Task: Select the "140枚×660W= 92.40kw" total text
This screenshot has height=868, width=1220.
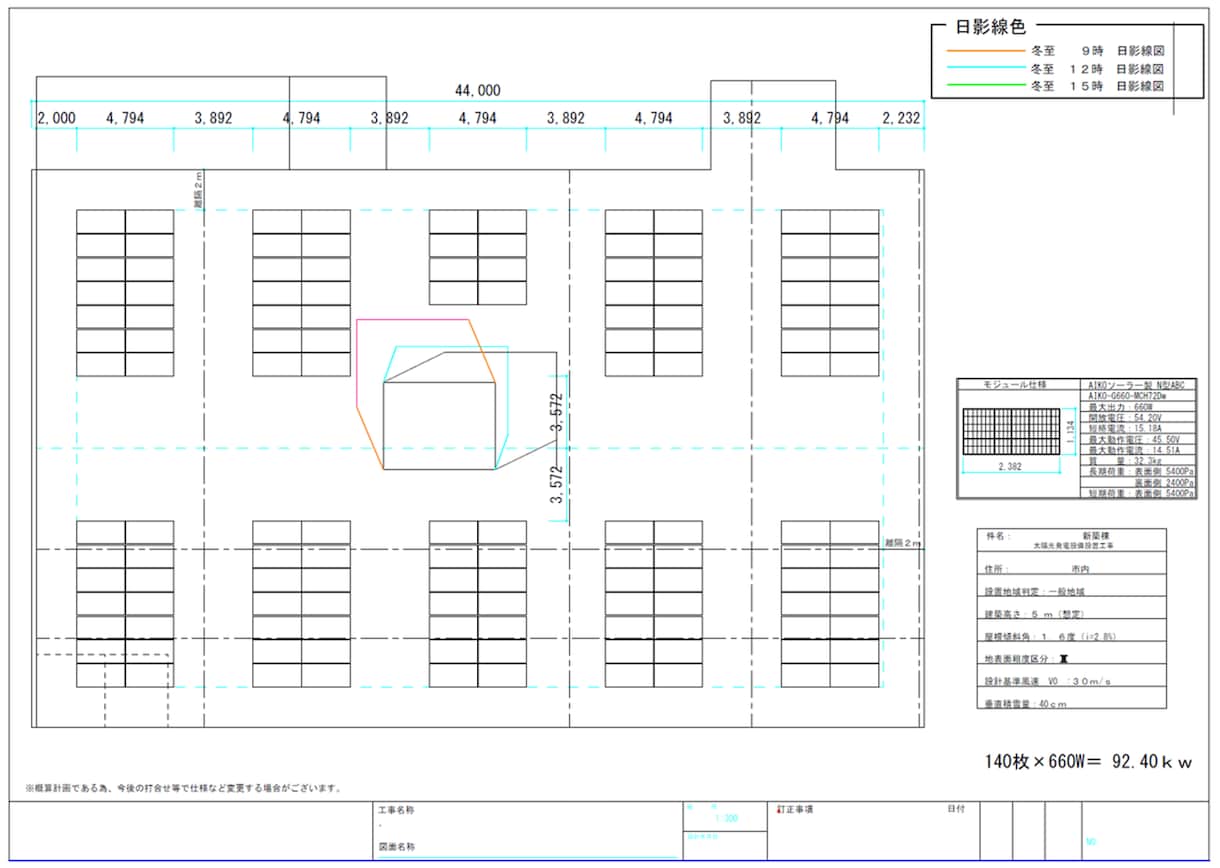Action: click(1089, 762)
